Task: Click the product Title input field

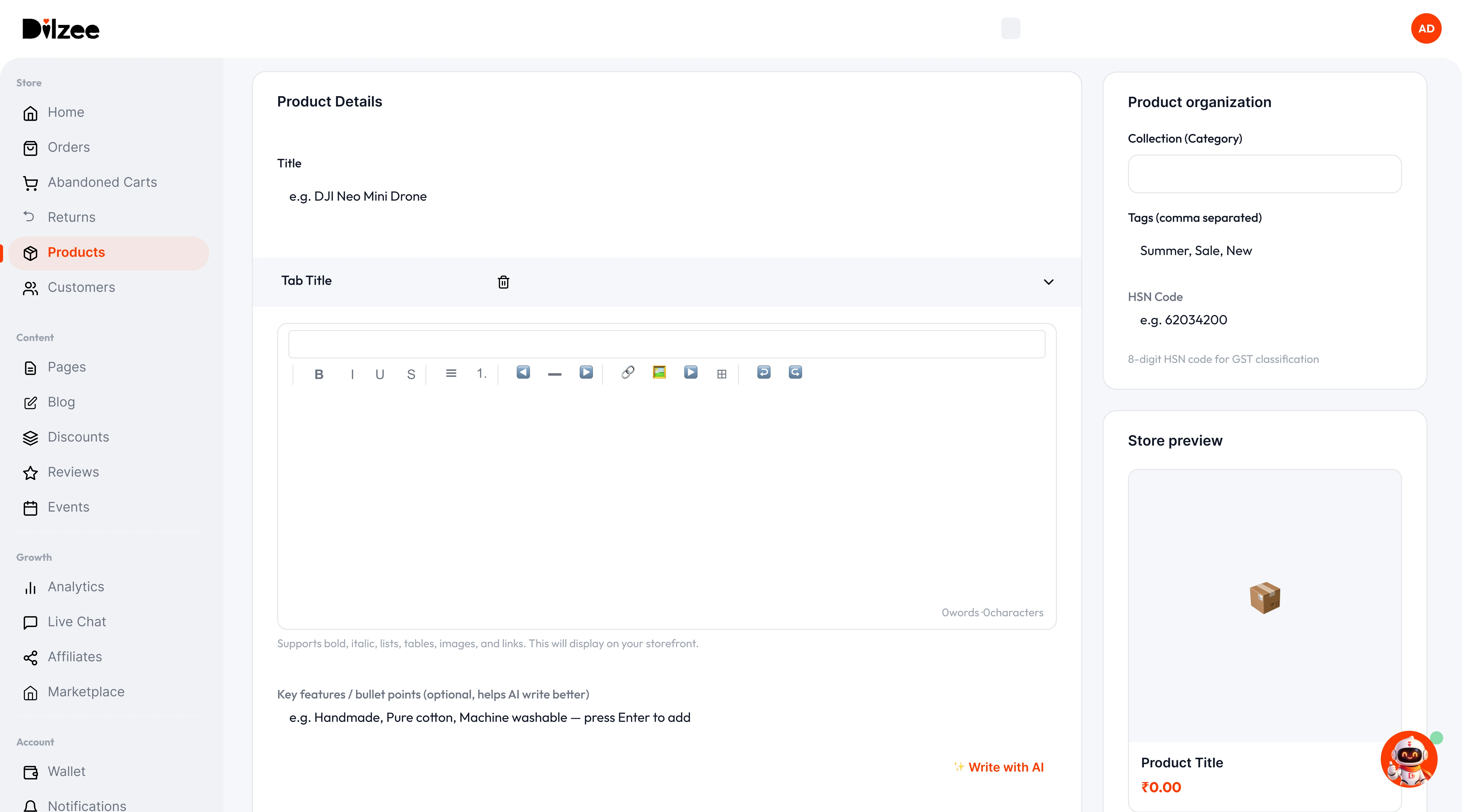Action: 666,196
